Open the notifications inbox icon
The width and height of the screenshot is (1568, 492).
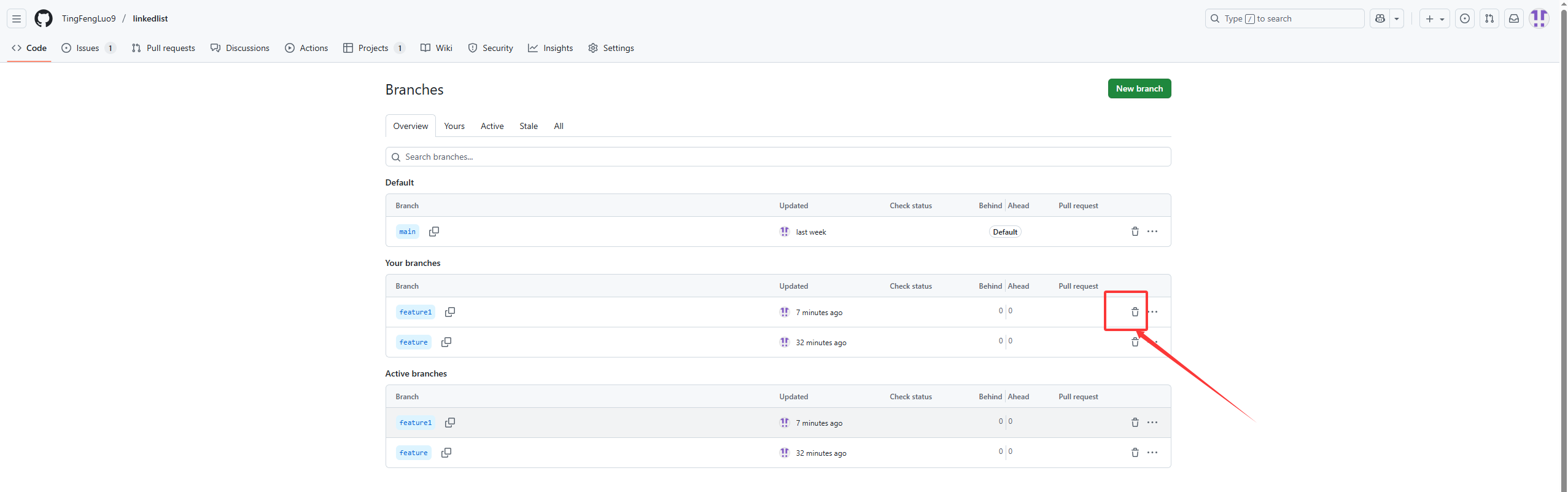[1514, 18]
